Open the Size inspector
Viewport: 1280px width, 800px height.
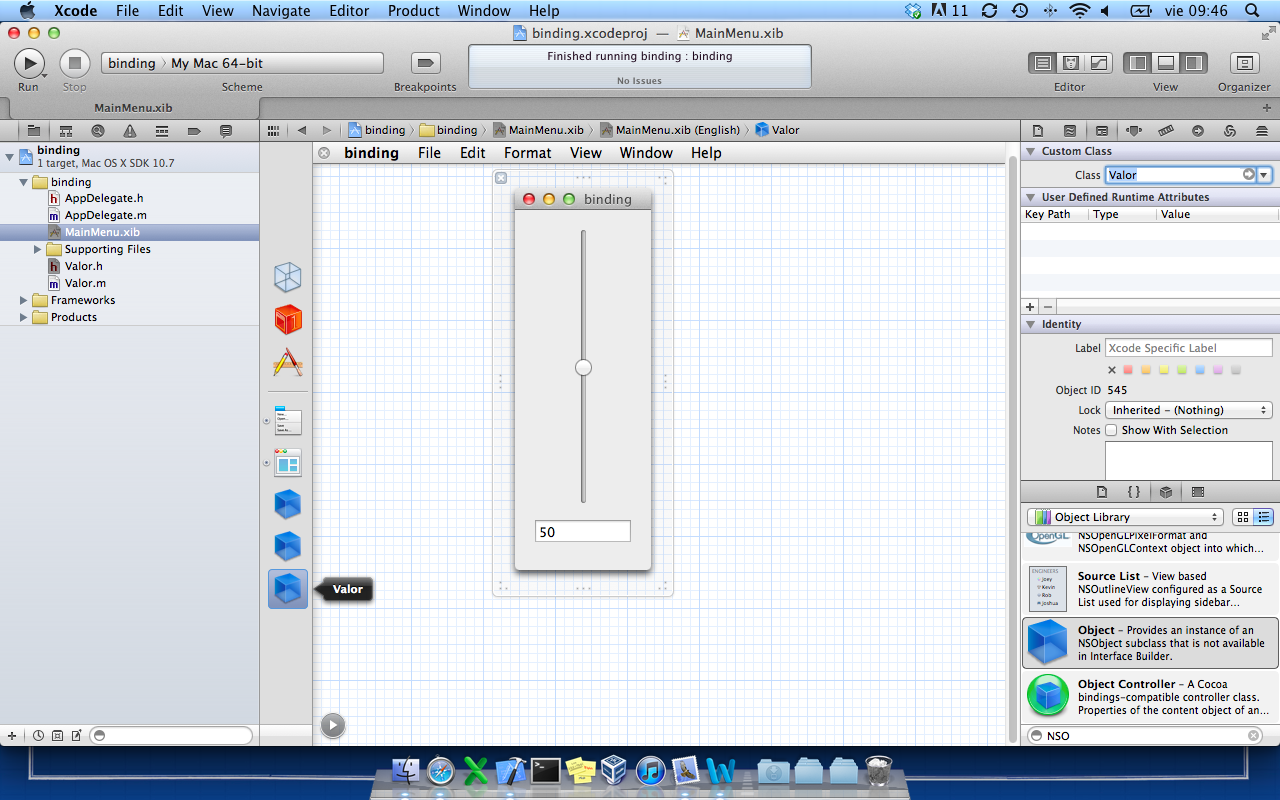pos(1164,130)
